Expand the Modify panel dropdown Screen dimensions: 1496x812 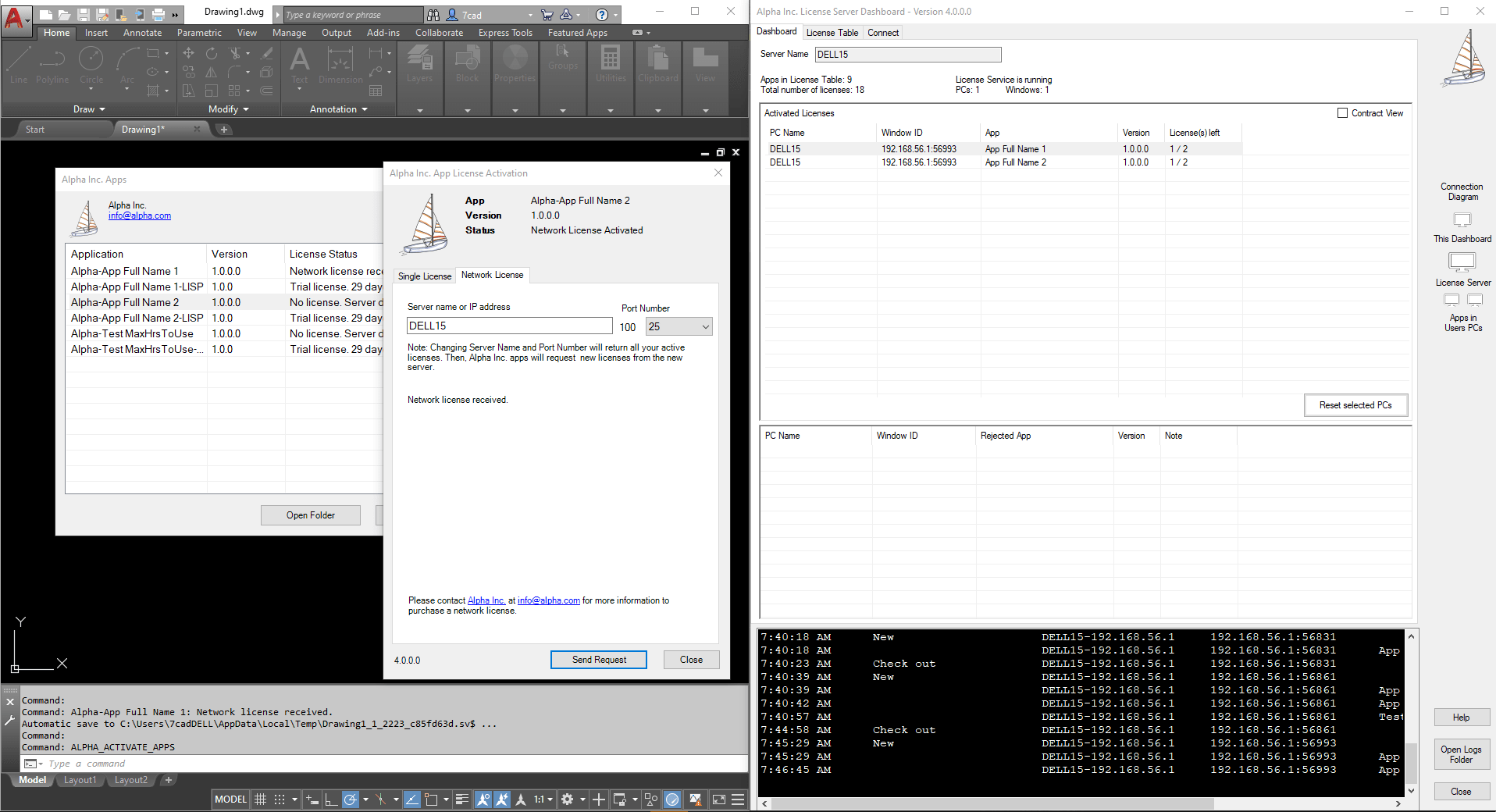(229, 109)
